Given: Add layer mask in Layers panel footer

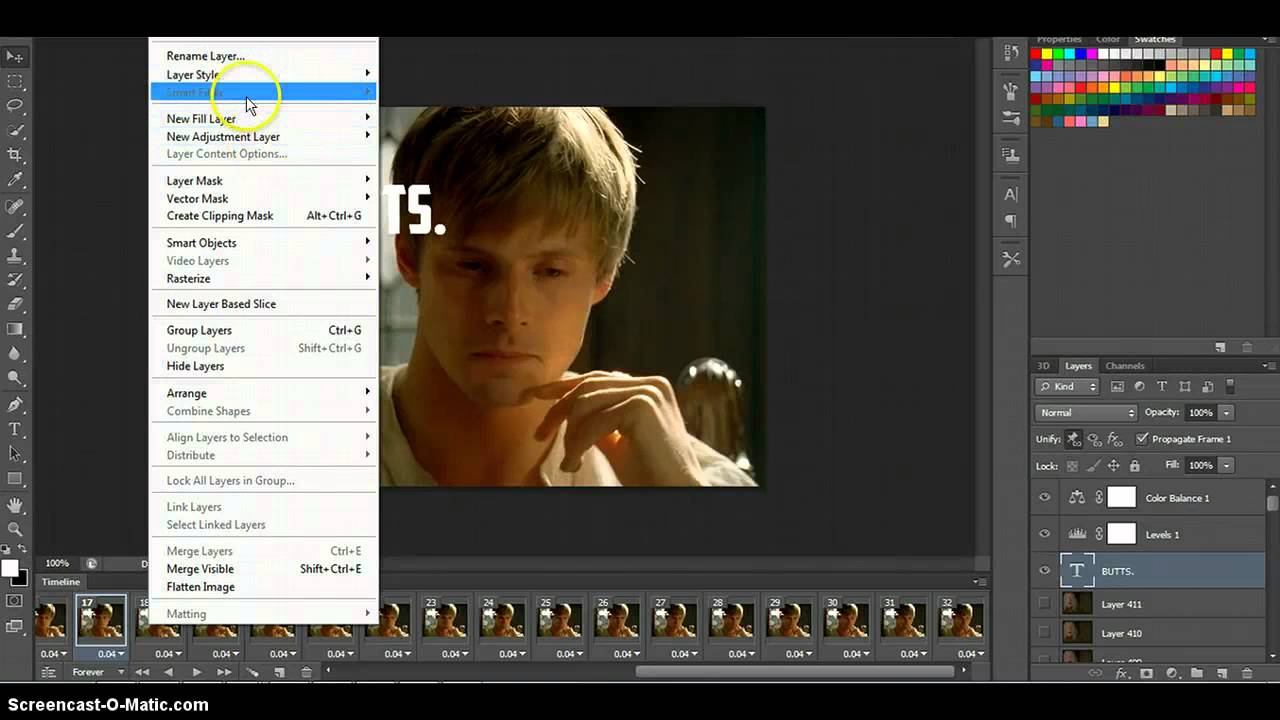Looking at the screenshot, I should [1146, 674].
